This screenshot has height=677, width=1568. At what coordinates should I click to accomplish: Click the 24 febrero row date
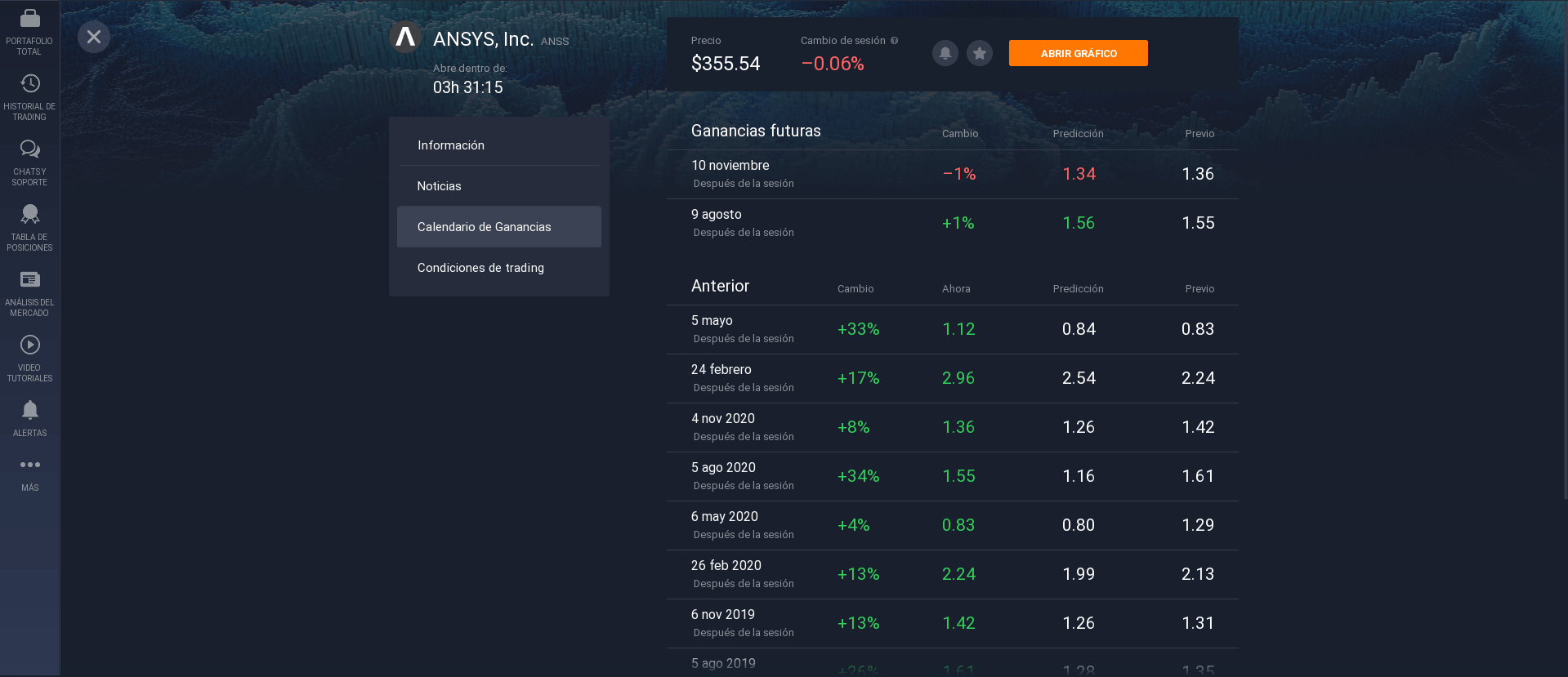pos(721,369)
